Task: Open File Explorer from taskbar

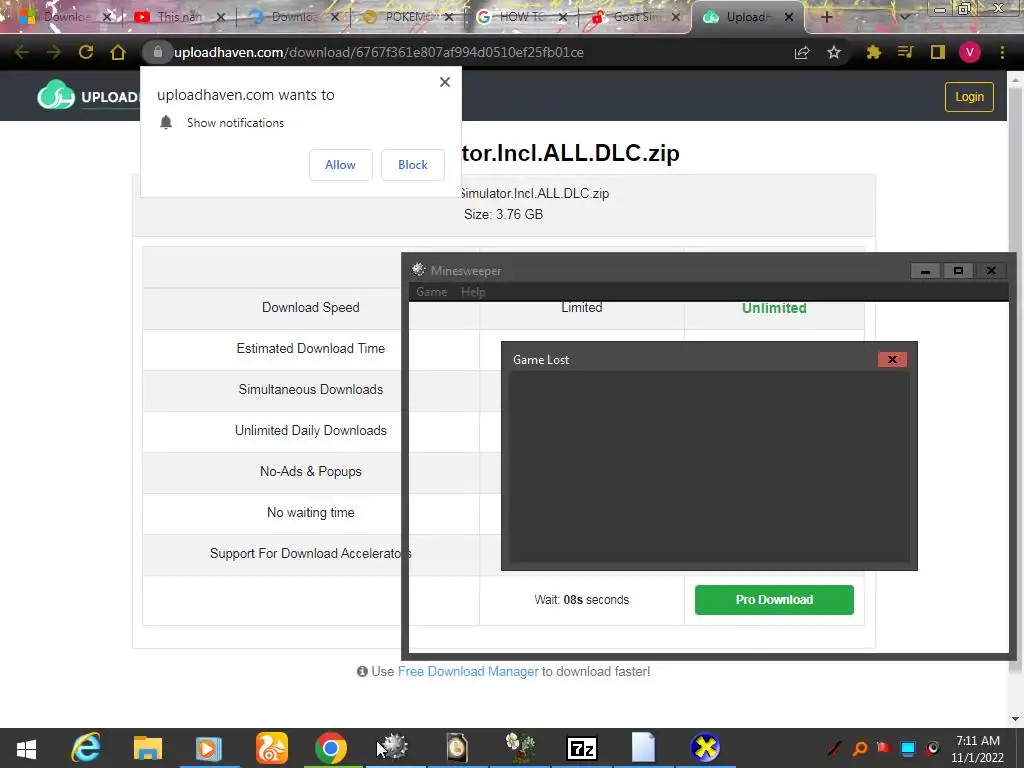Action: tap(148, 748)
